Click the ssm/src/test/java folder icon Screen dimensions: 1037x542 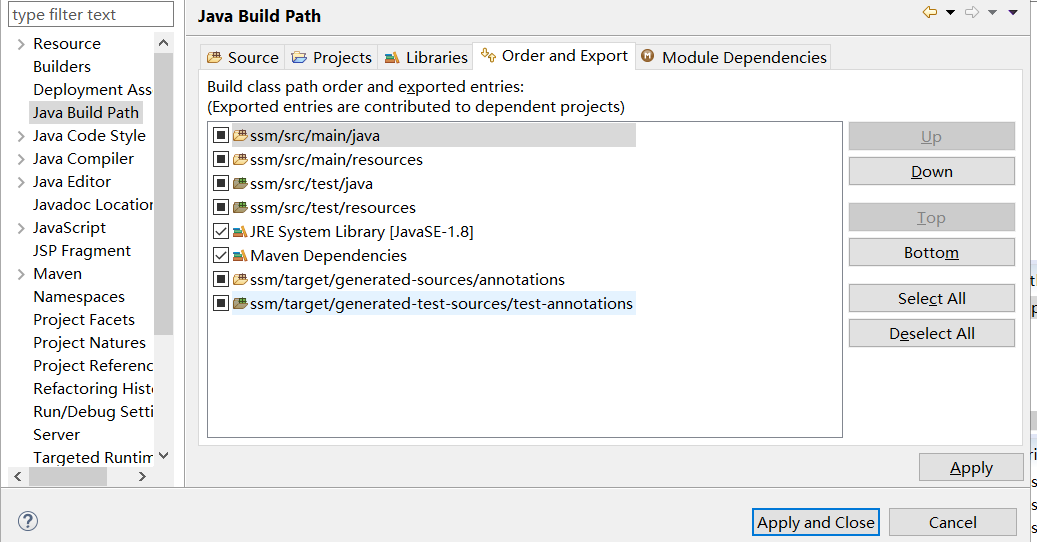[240, 183]
